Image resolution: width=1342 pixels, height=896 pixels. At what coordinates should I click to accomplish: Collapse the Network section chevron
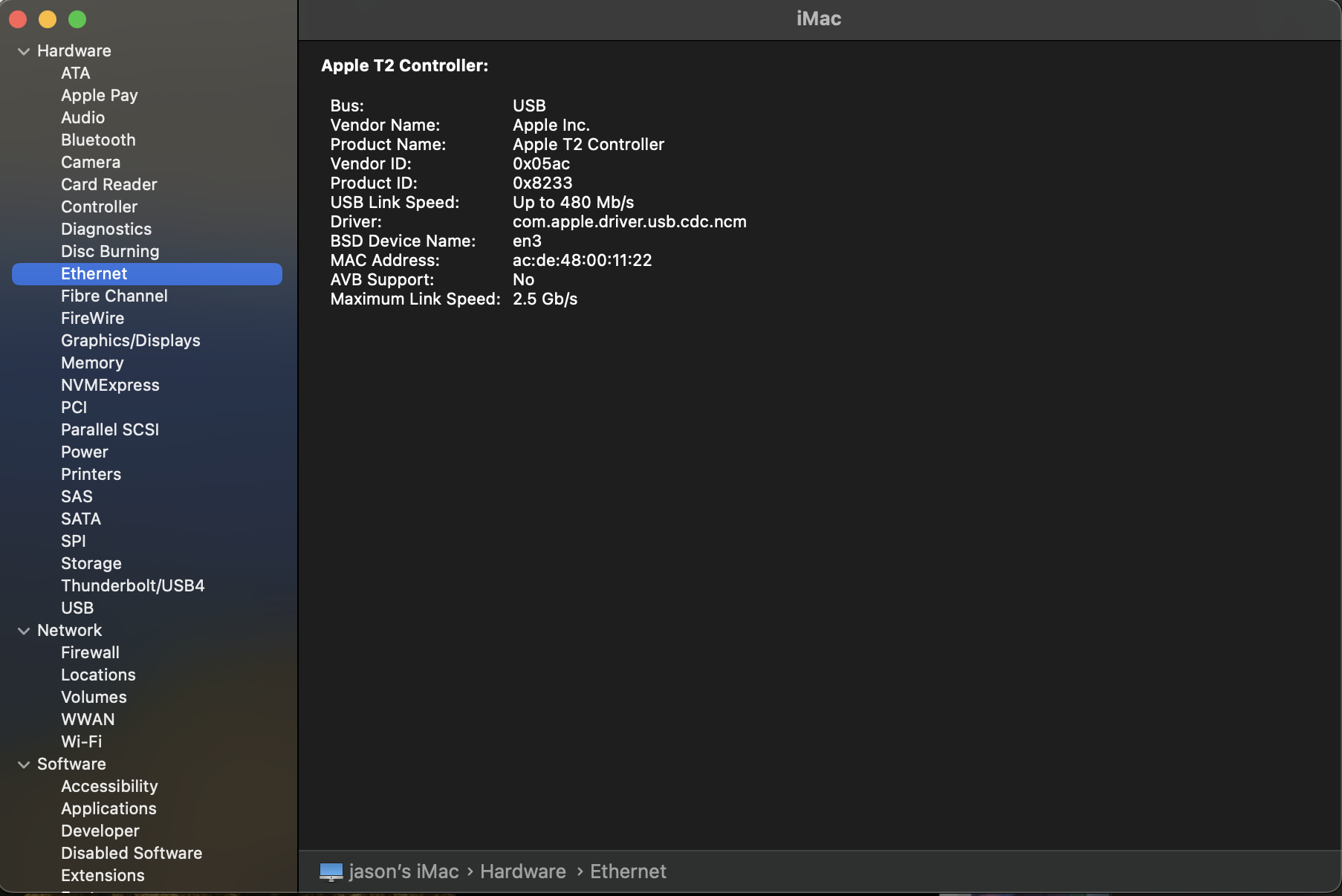pyautogui.click(x=24, y=631)
